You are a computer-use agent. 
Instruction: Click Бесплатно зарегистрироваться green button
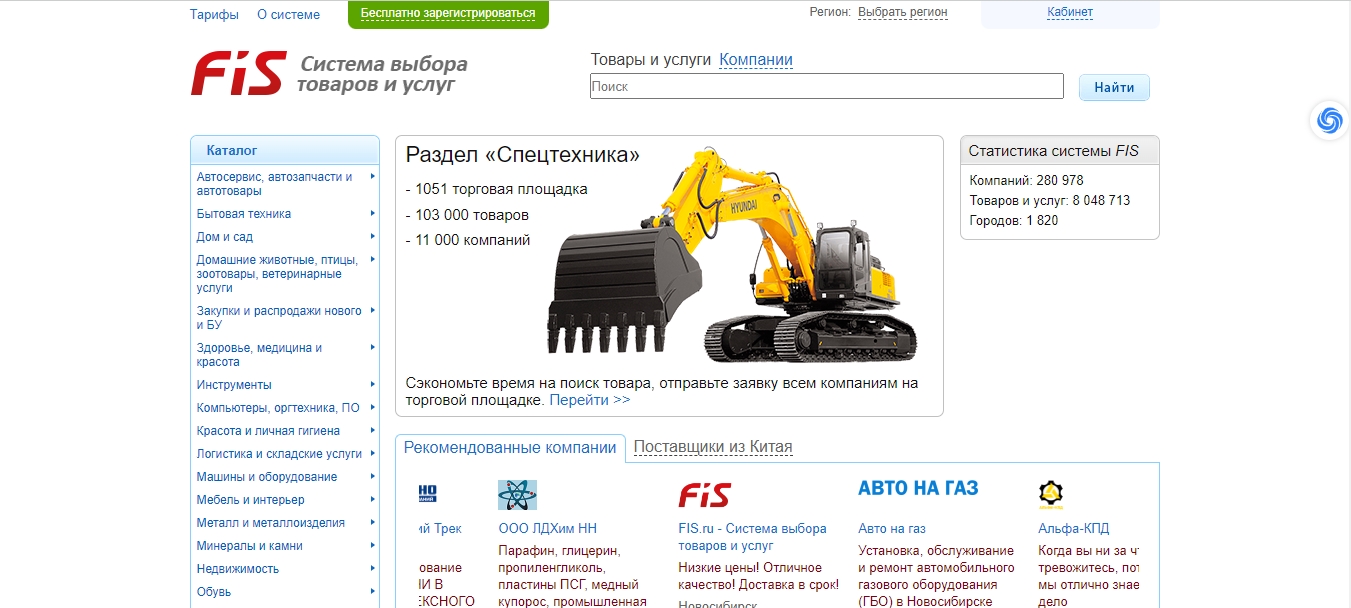[x=448, y=14]
